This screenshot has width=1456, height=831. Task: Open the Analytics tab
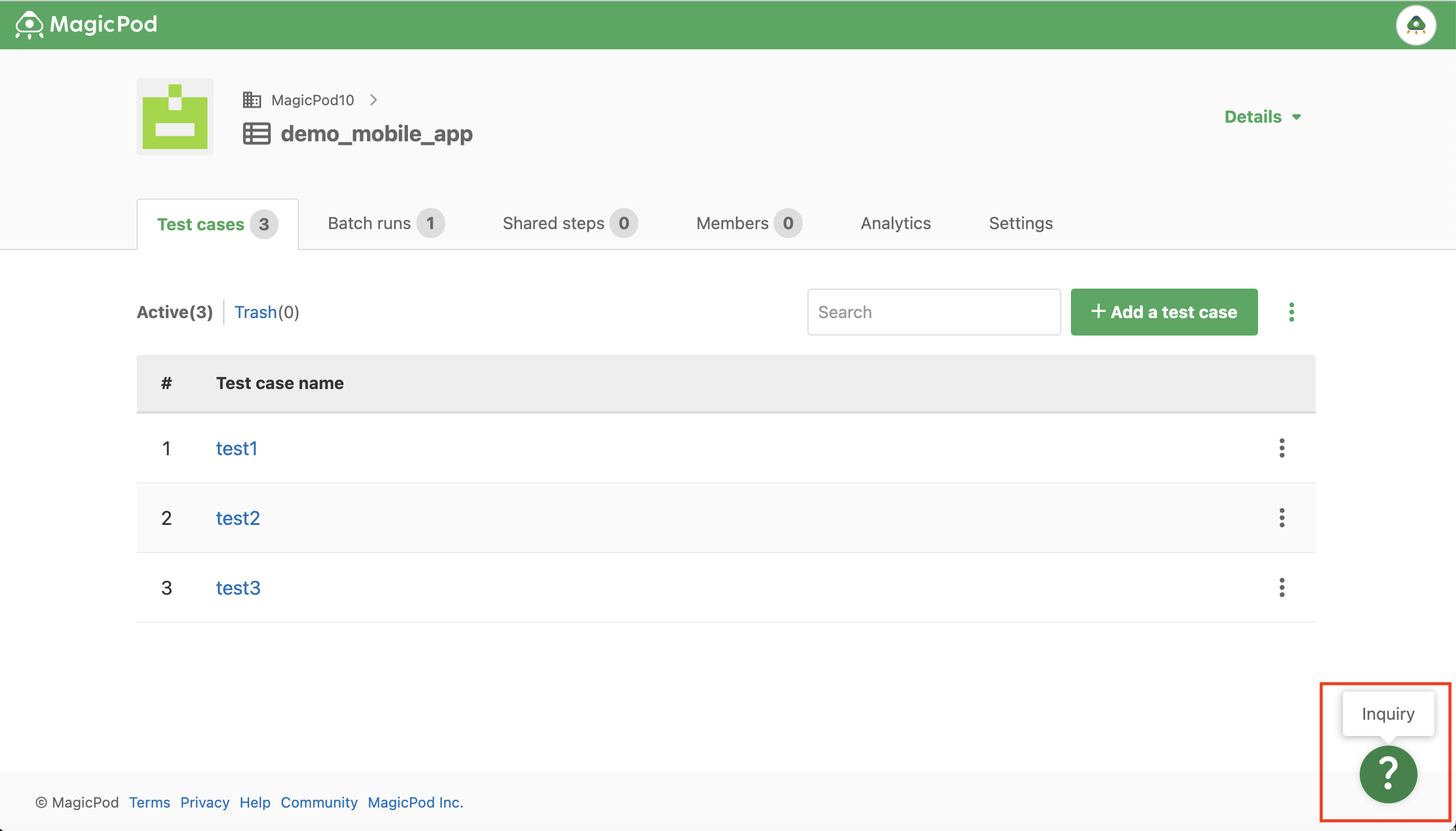(x=895, y=224)
